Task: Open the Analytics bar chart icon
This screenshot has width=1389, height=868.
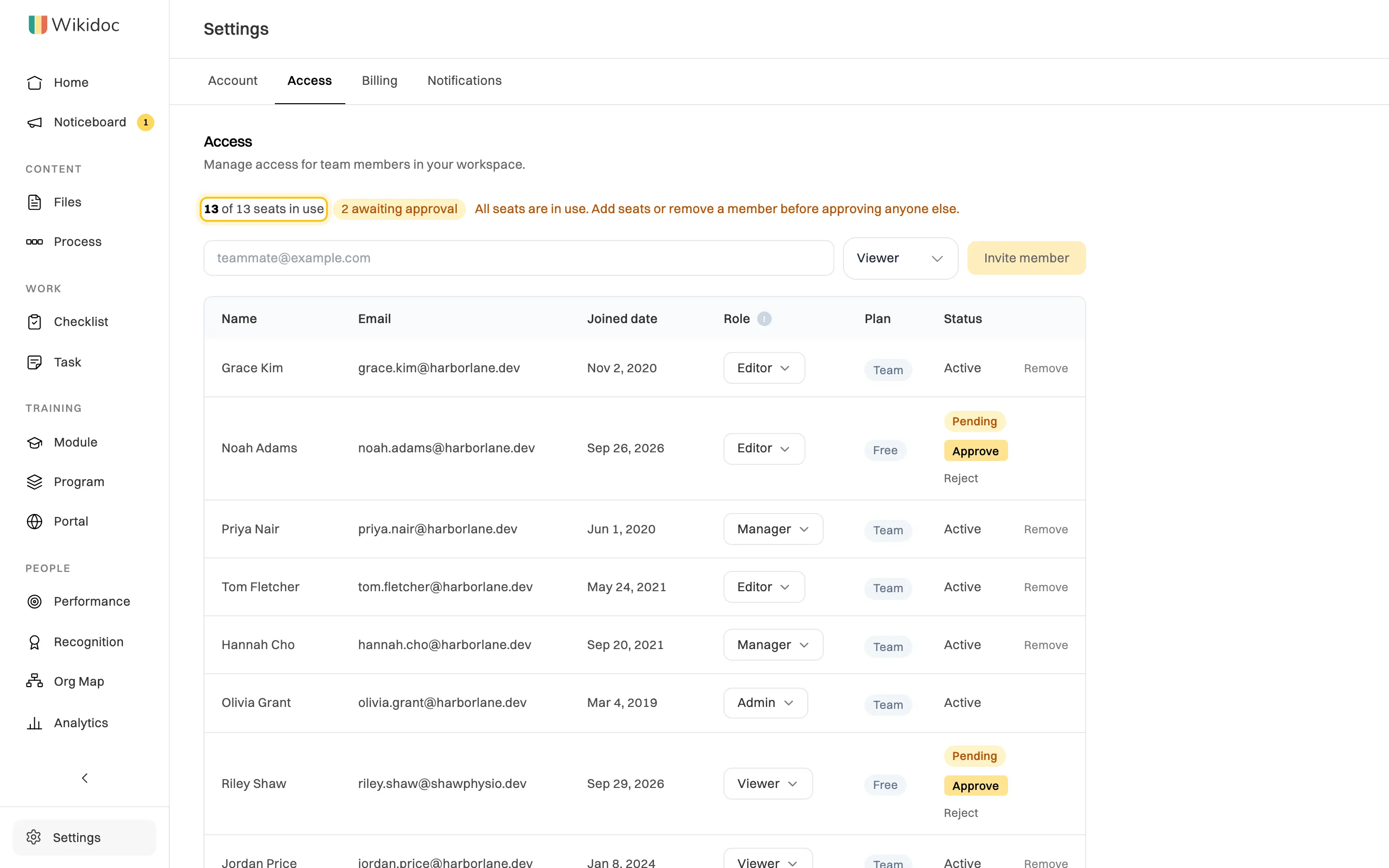Action: [x=34, y=723]
